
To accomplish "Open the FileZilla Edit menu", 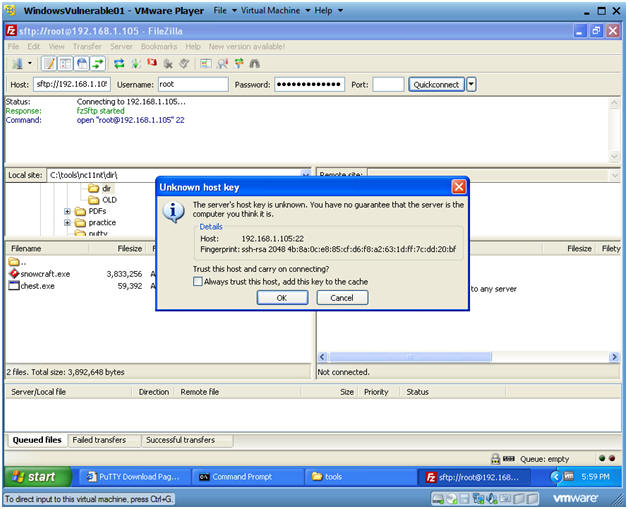I will tap(34, 46).
